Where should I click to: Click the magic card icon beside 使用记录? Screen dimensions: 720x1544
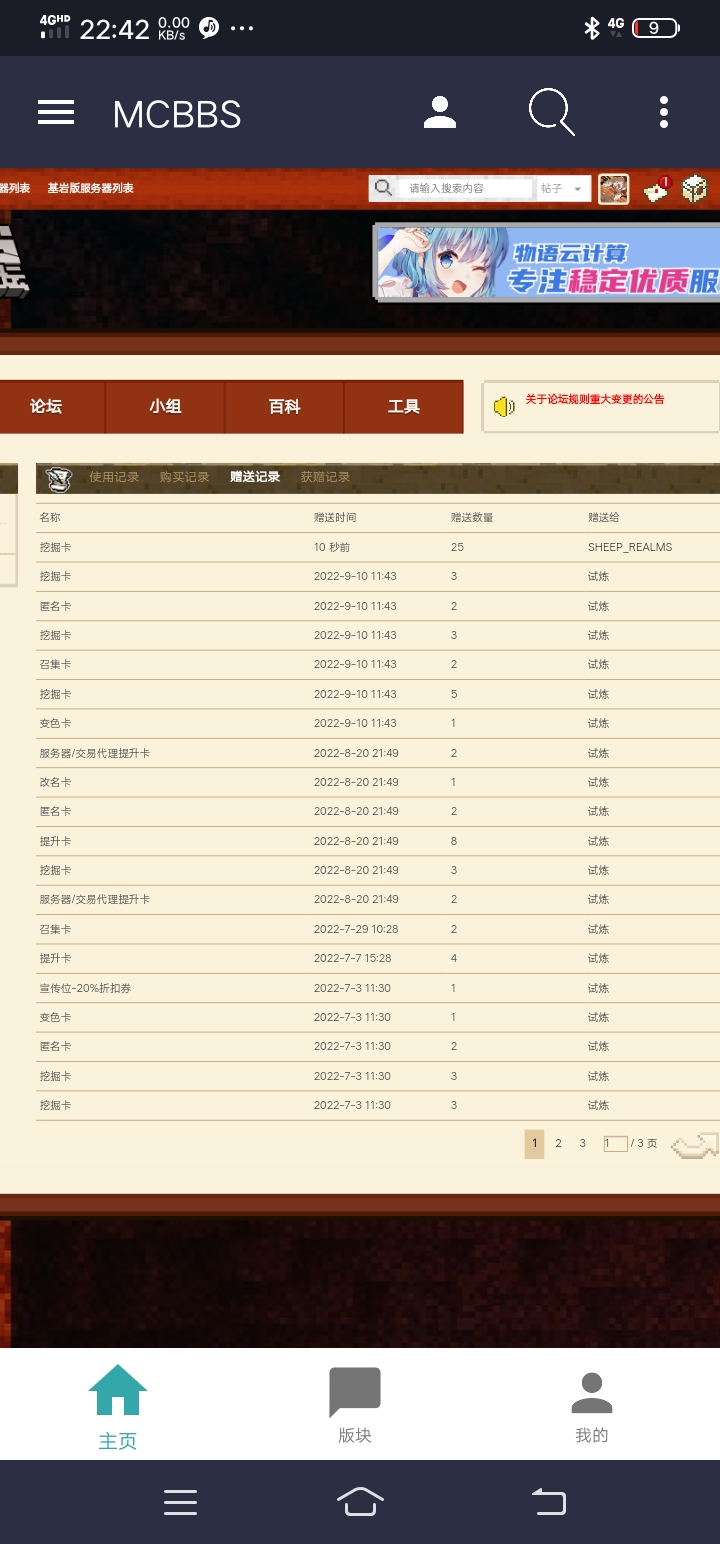tap(58, 479)
